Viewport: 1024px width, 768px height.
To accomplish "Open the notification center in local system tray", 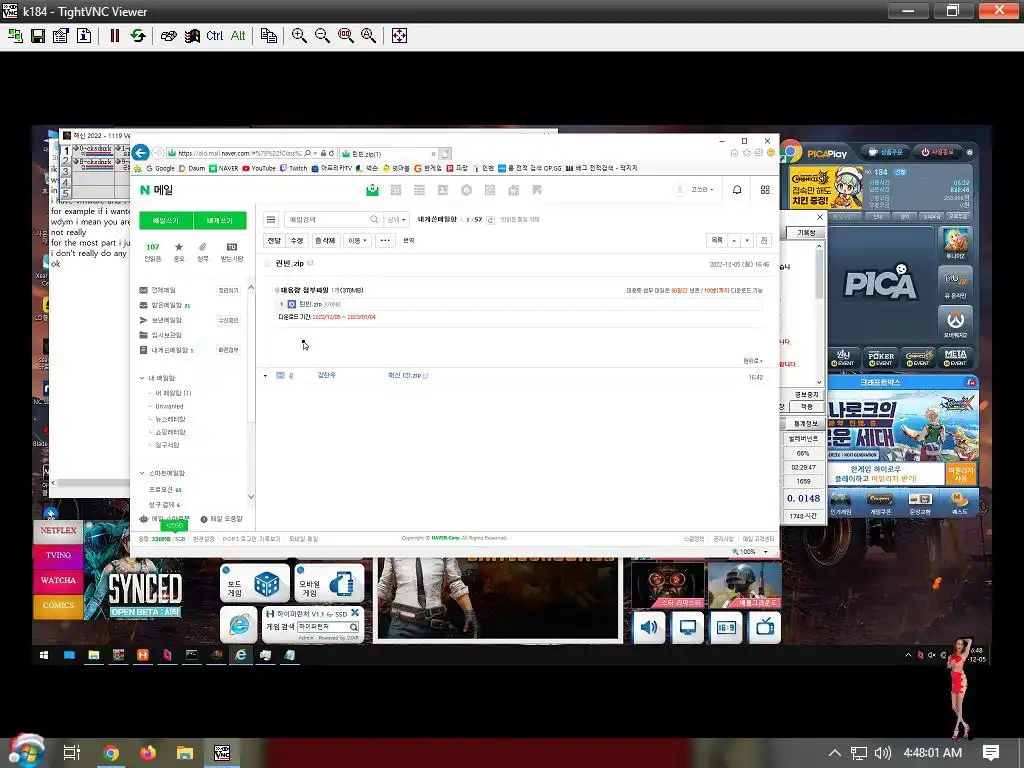I will (991, 753).
